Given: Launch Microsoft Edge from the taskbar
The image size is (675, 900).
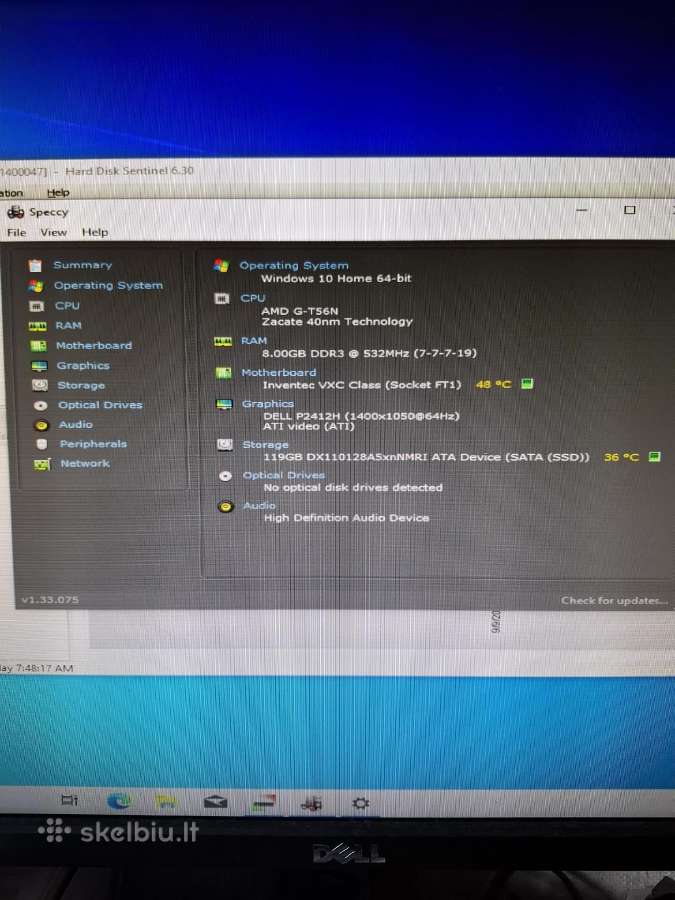Looking at the screenshot, I should [119, 801].
